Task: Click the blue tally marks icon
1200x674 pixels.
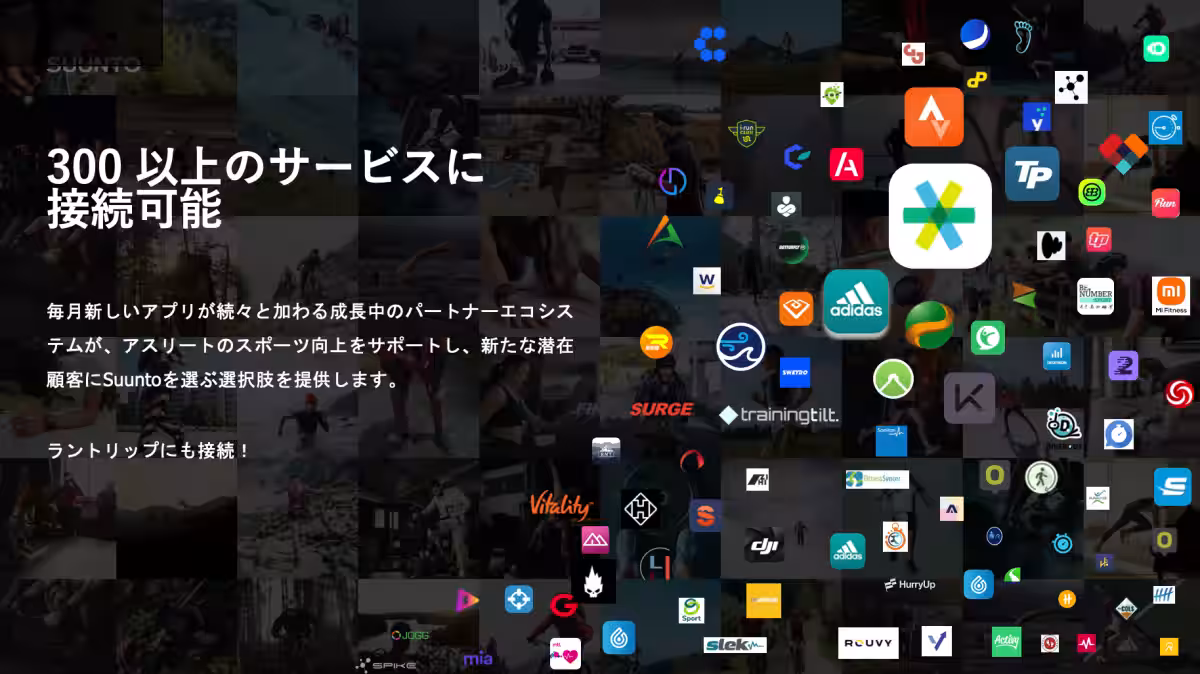Action: (1163, 595)
